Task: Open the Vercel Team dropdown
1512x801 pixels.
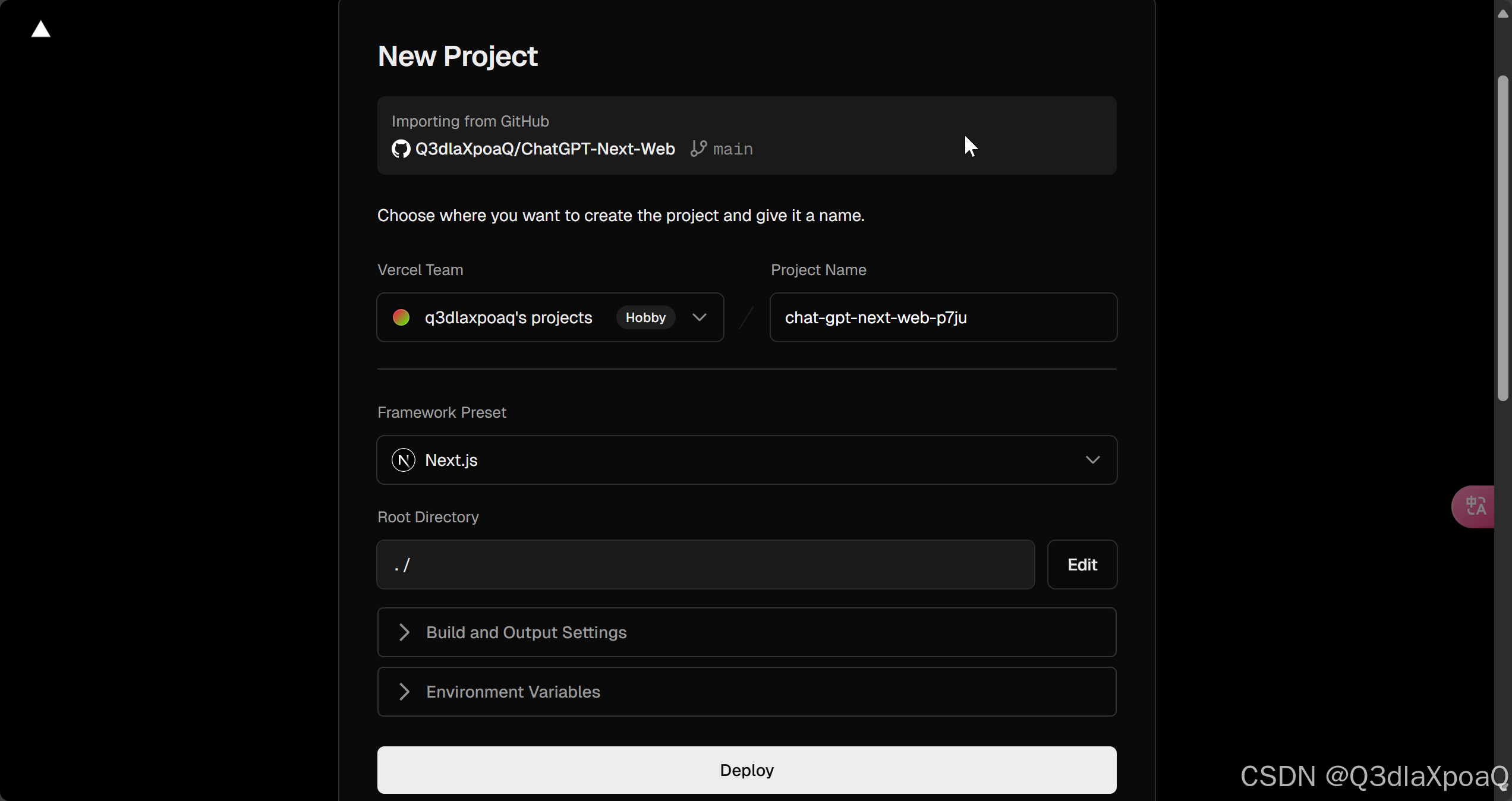Action: (699, 317)
